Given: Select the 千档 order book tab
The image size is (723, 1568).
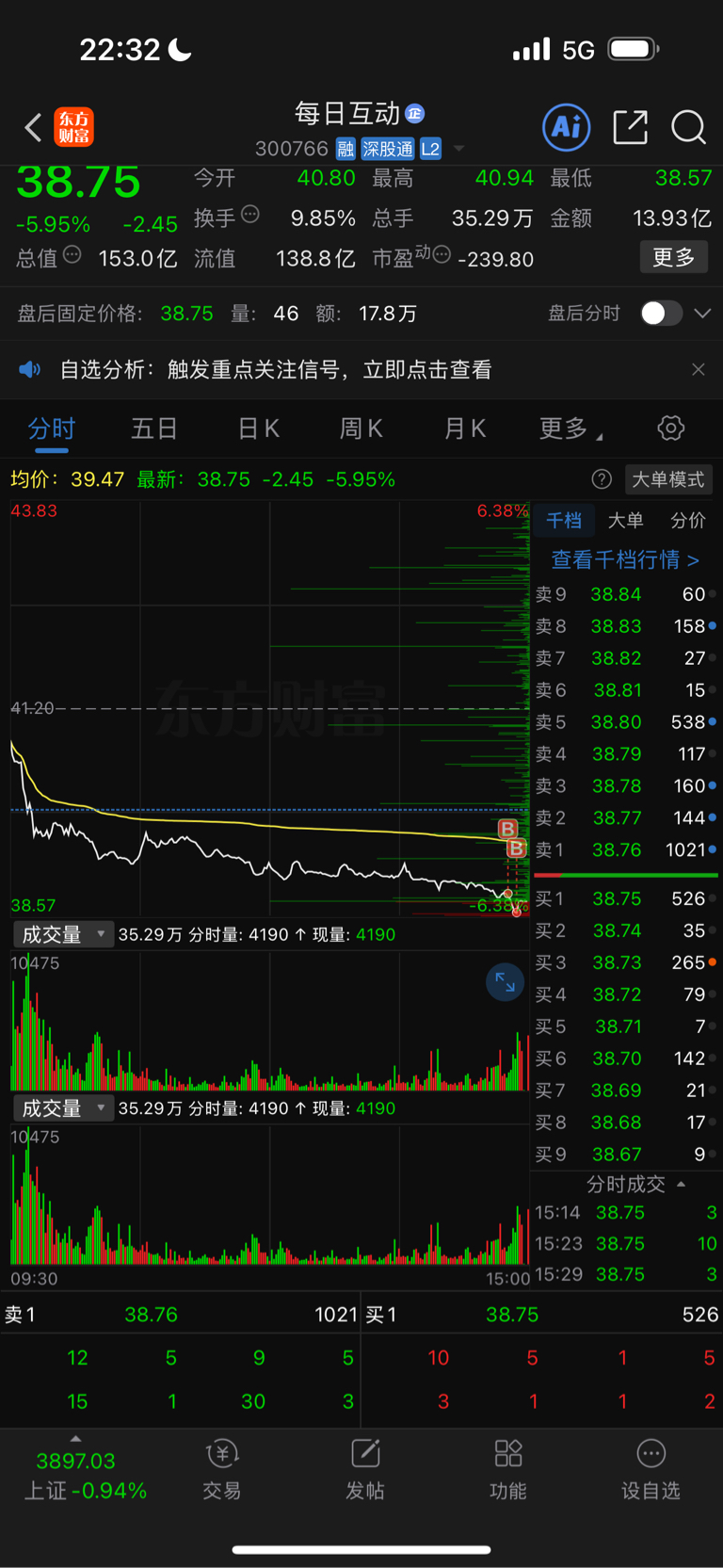Looking at the screenshot, I should [564, 520].
